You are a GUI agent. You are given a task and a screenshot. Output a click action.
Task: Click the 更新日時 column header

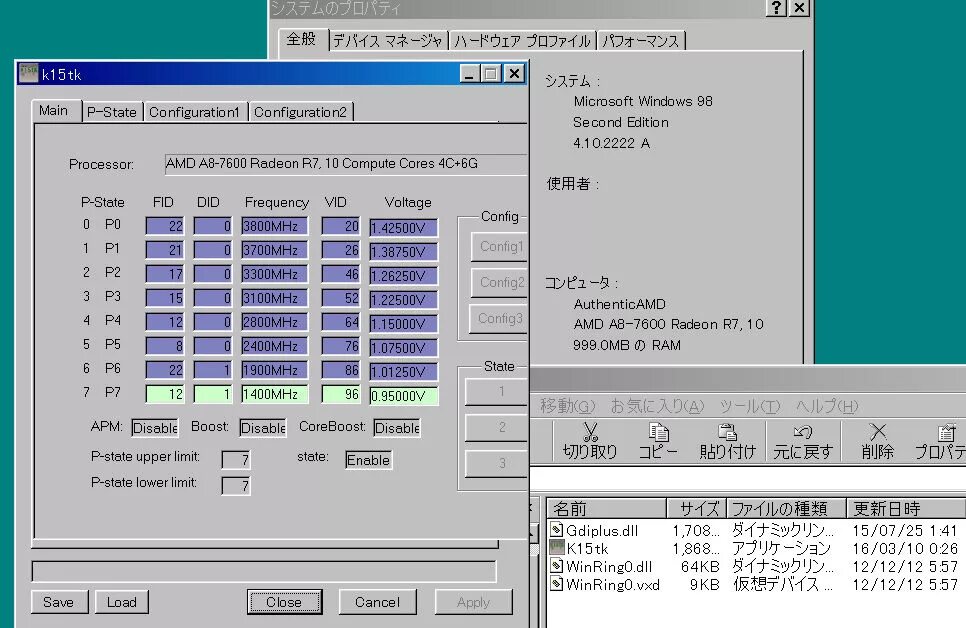(906, 508)
